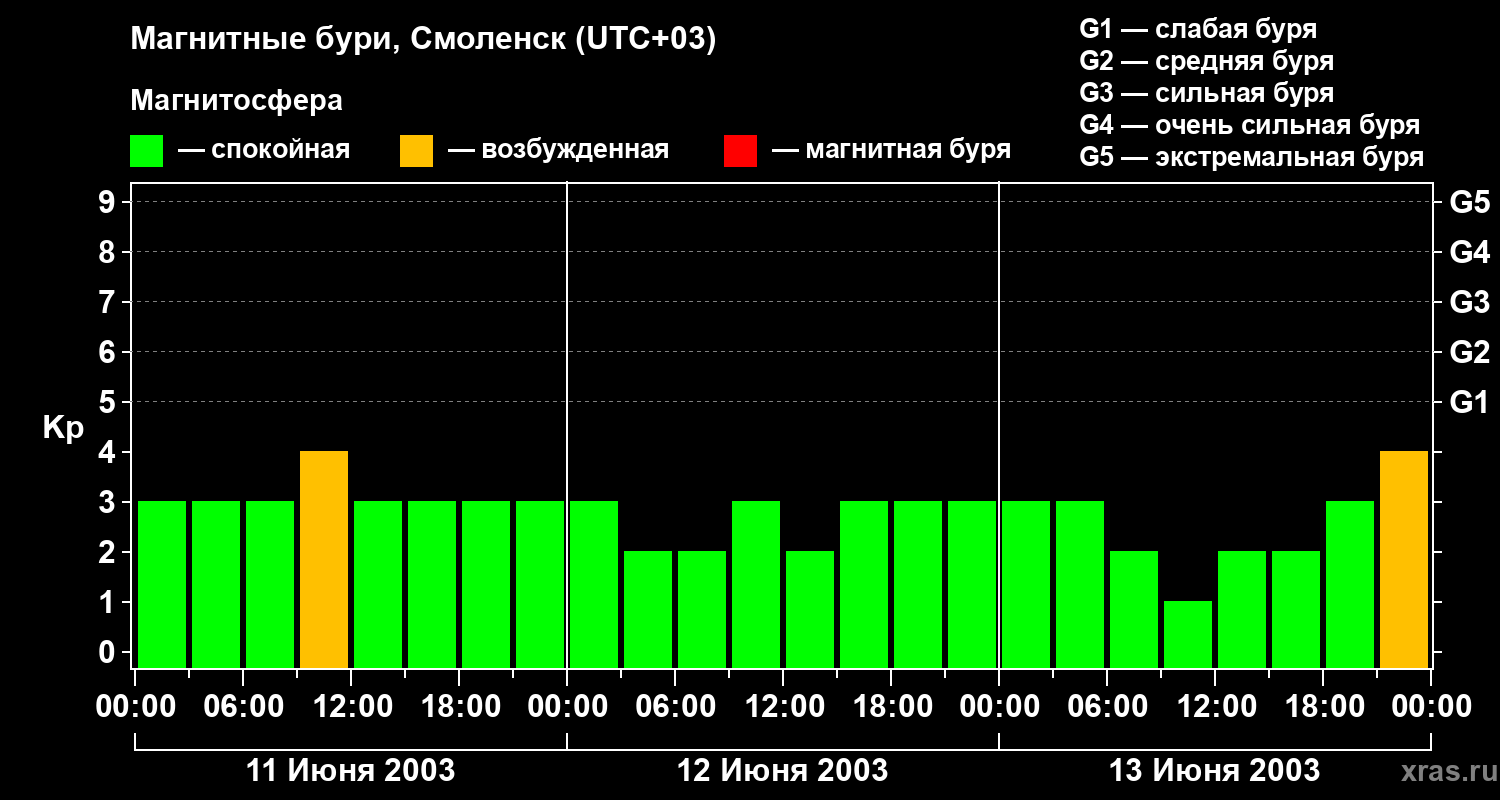The width and height of the screenshot is (1500, 800).
Task: Click the first green bar of 11 Июня
Action: [162, 585]
